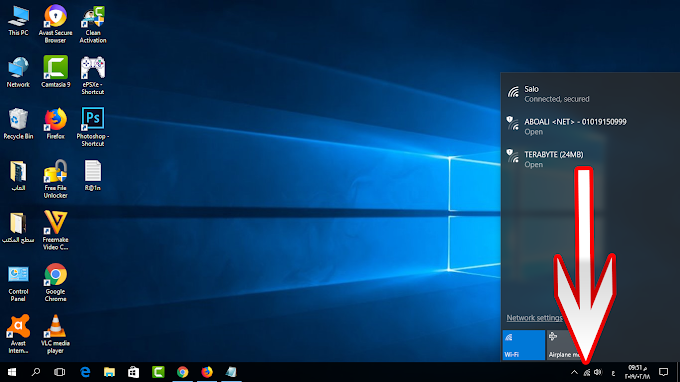
Task: Launch Freemake Video Converter shortcut
Action: point(56,231)
